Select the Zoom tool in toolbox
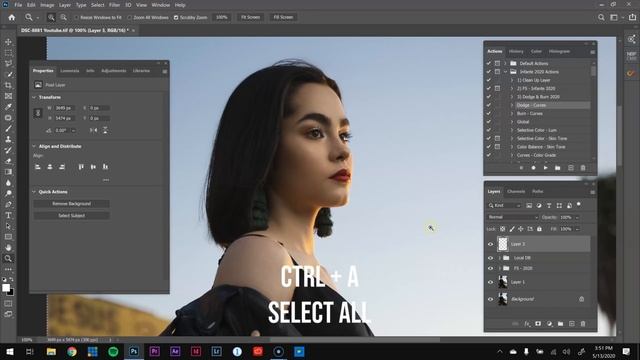Screen dimensions: 640x360 pyautogui.click(x=8, y=258)
